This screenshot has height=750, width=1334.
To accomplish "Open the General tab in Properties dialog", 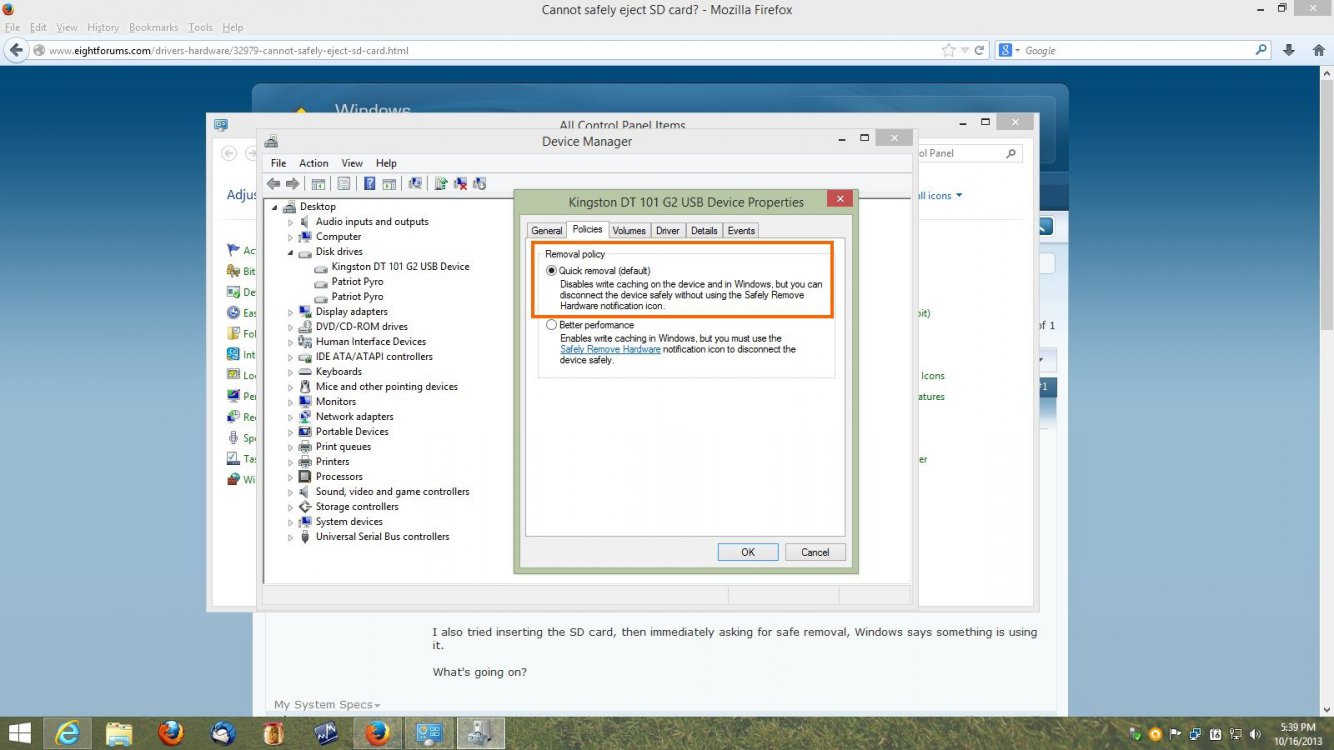I will (547, 231).
